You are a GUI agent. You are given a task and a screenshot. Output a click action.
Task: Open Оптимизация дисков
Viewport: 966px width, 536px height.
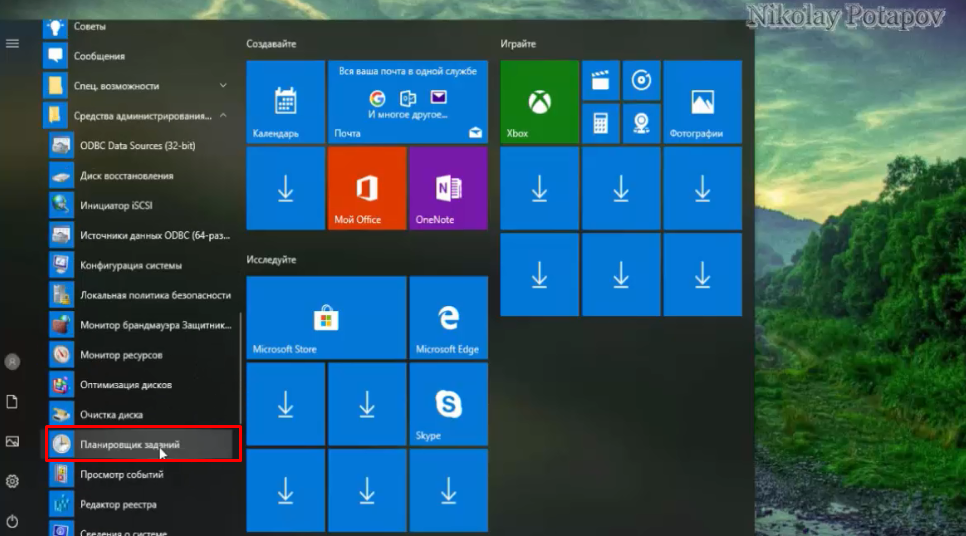click(x=141, y=385)
